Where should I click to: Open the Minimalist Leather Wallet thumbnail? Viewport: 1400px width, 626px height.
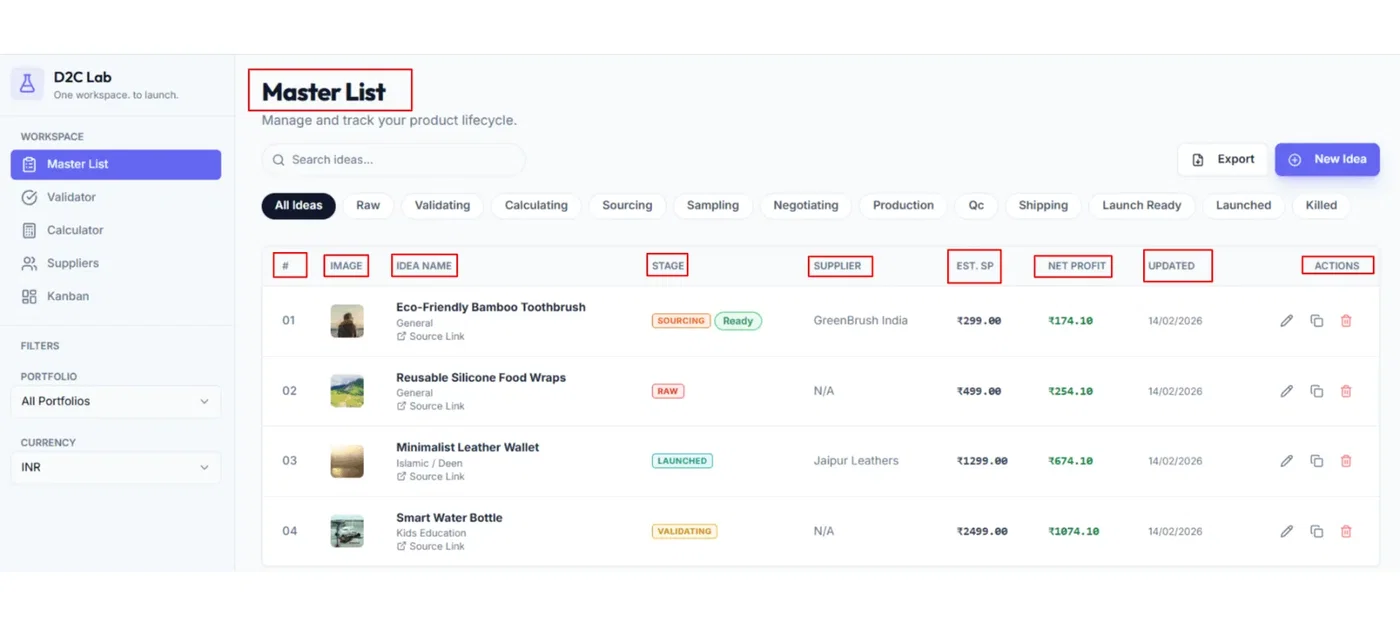click(347, 461)
